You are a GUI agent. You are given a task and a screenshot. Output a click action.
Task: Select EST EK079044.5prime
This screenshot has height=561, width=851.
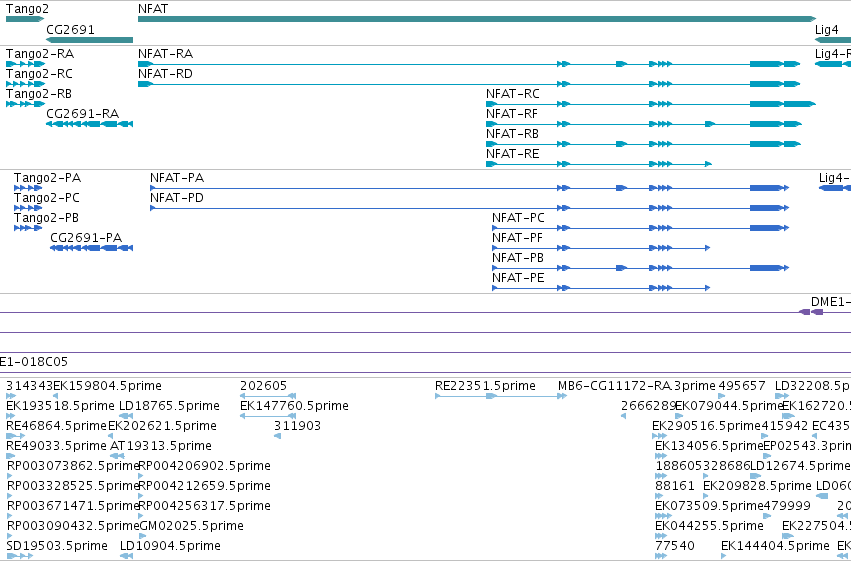pos(729,406)
